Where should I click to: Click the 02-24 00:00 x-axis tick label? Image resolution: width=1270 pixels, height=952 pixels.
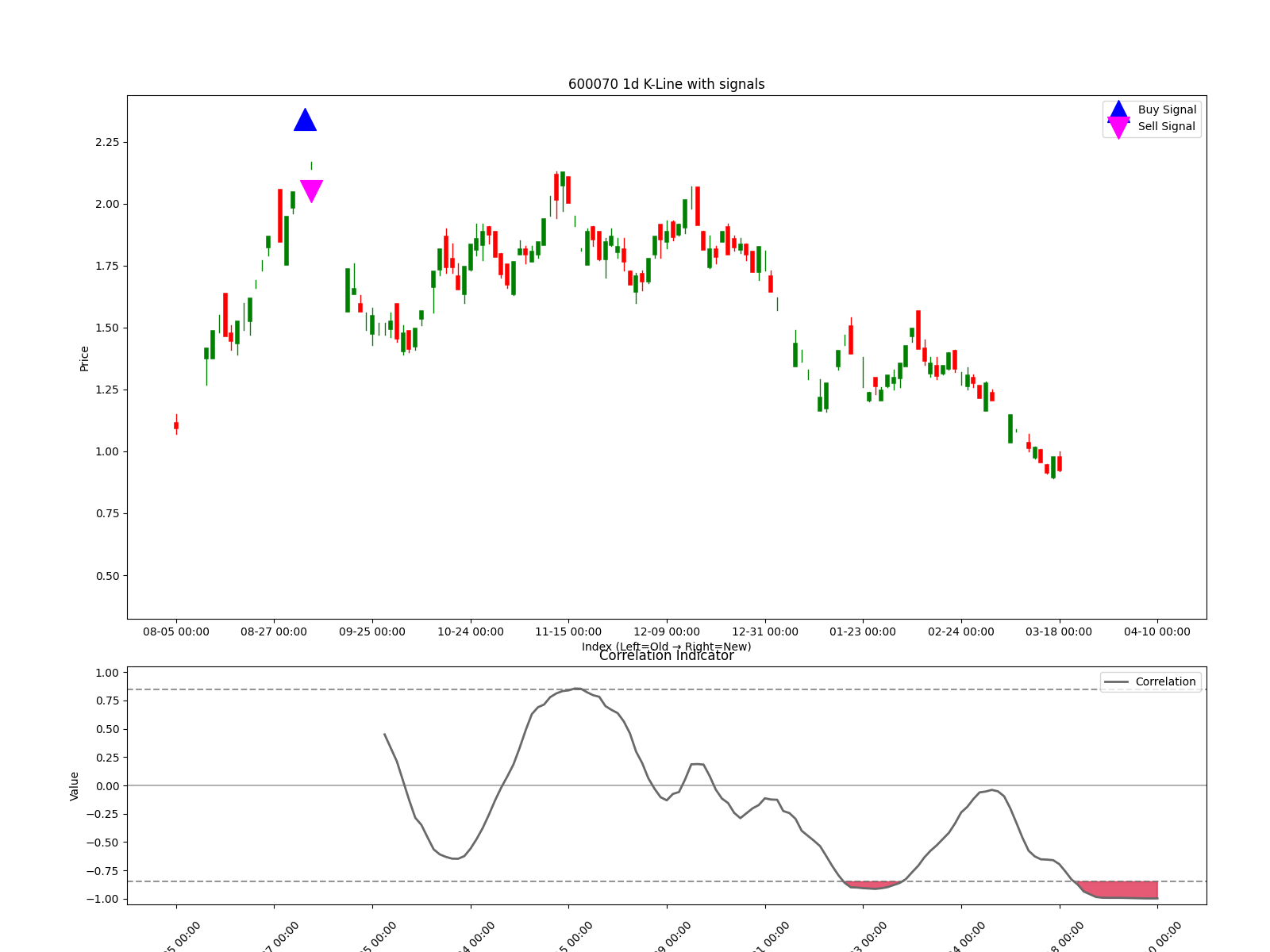tap(961, 632)
